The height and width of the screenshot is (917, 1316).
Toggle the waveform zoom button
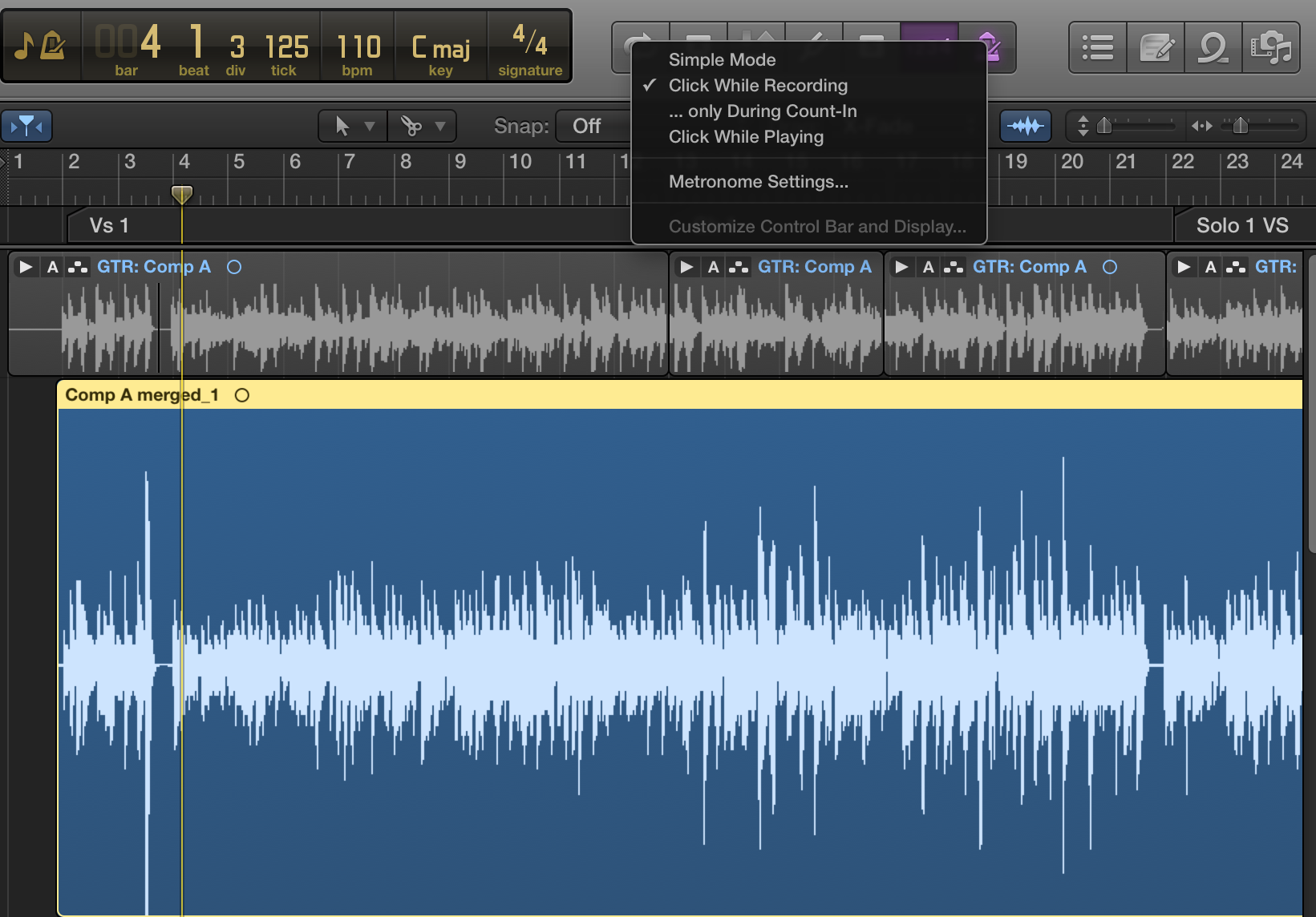pyautogui.click(x=1025, y=126)
